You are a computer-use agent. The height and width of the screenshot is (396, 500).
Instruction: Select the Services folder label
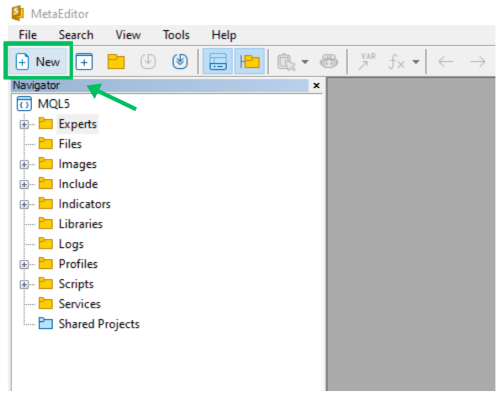(x=80, y=304)
